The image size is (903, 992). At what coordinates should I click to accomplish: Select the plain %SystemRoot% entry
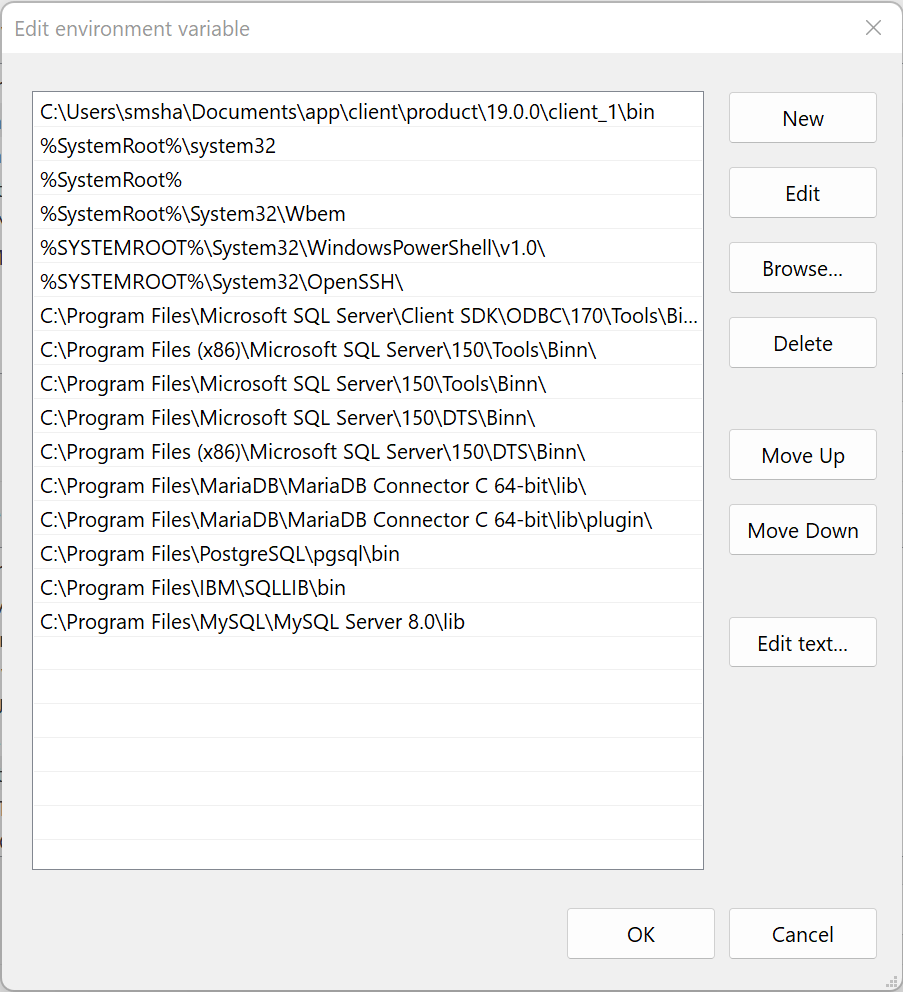click(x=368, y=180)
